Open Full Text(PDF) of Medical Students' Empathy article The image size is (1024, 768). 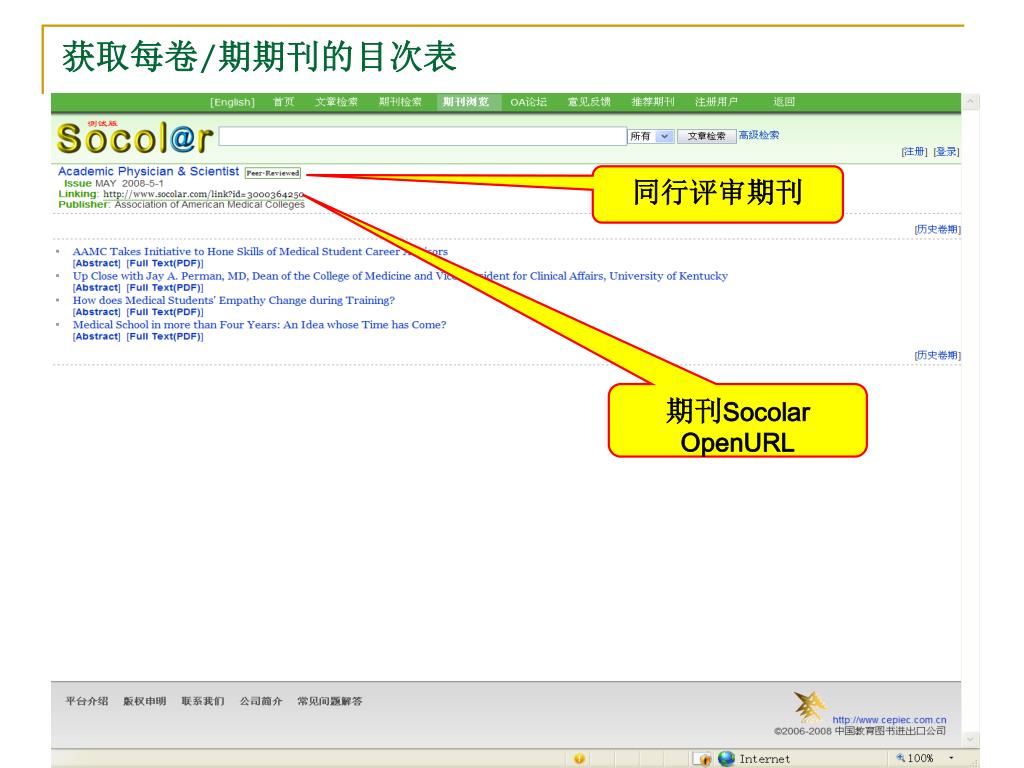tap(165, 312)
